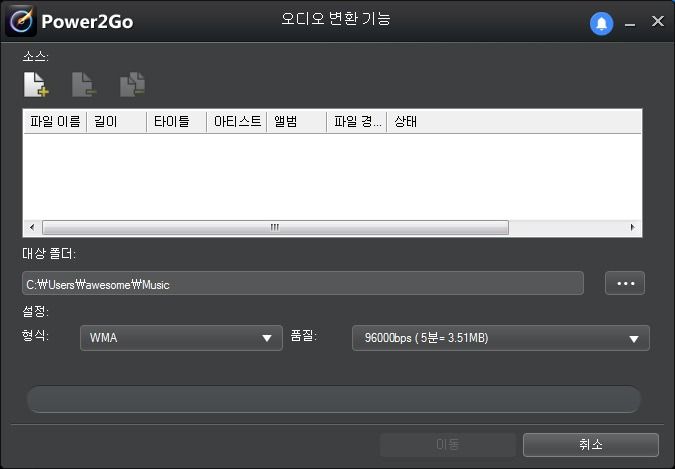The width and height of the screenshot is (675, 469).
Task: Click the Power2Go logo icon
Action: [20, 21]
